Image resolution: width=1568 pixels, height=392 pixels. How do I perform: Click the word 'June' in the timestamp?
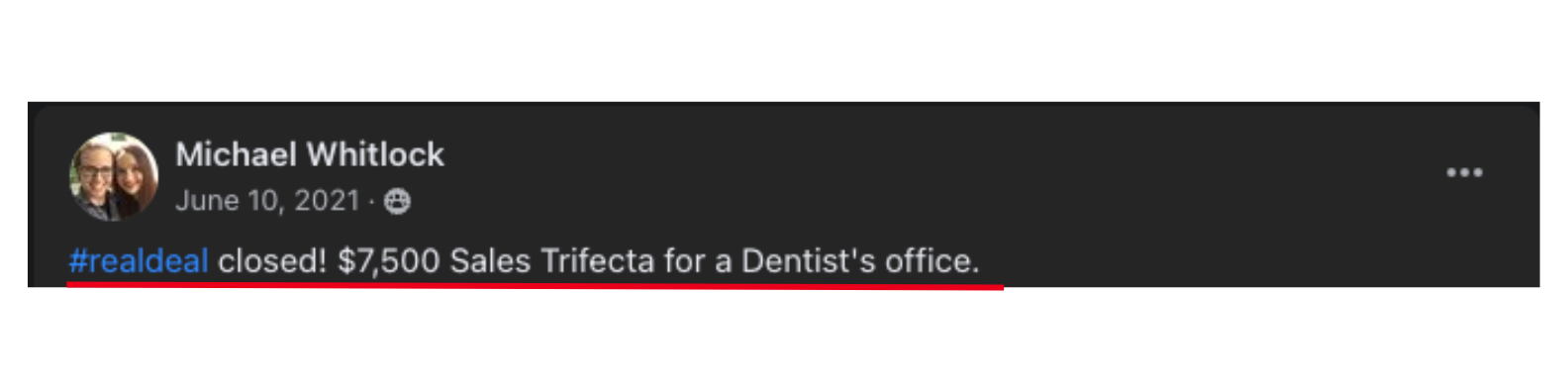point(207,201)
